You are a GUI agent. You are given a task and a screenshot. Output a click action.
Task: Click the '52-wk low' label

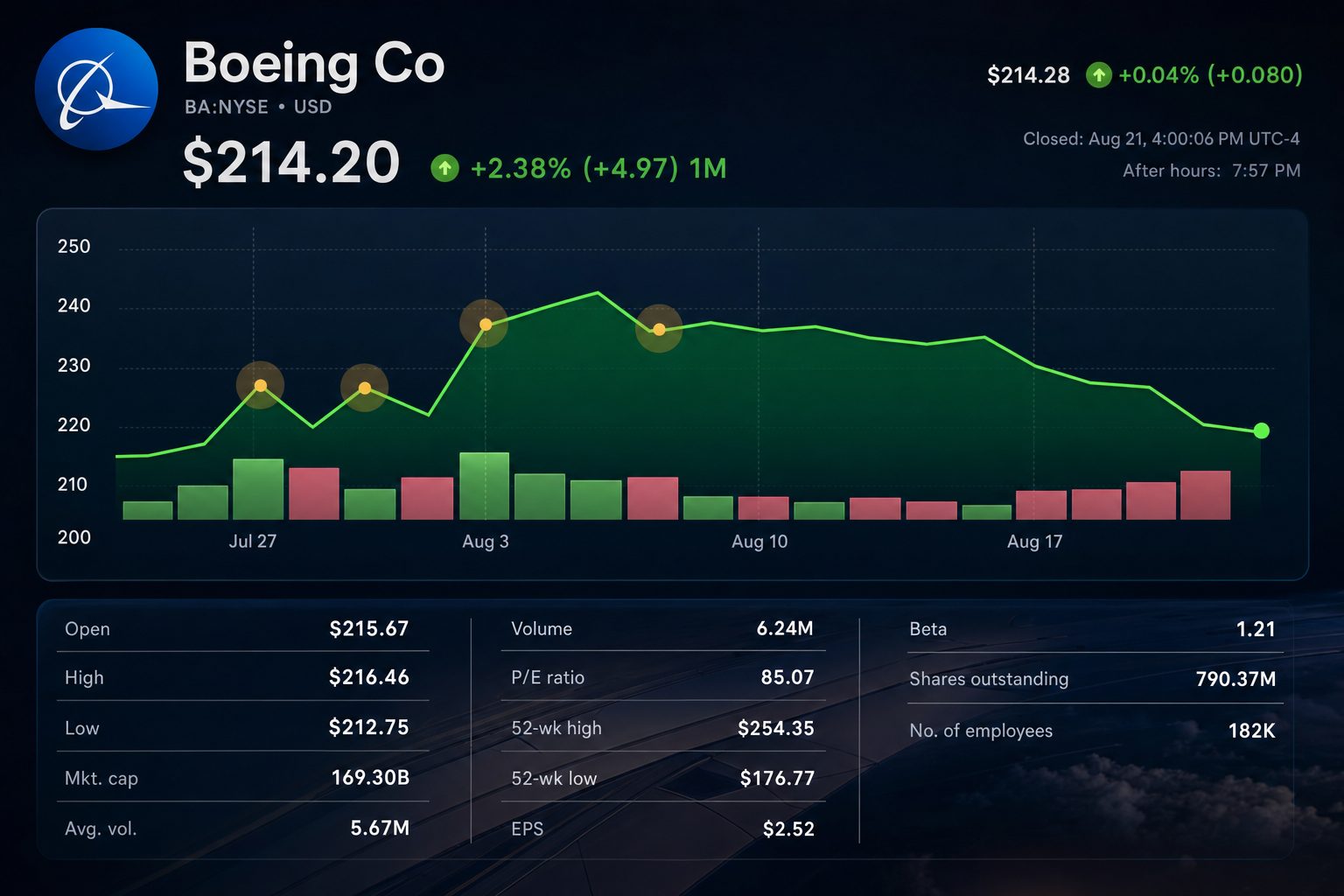(554, 779)
